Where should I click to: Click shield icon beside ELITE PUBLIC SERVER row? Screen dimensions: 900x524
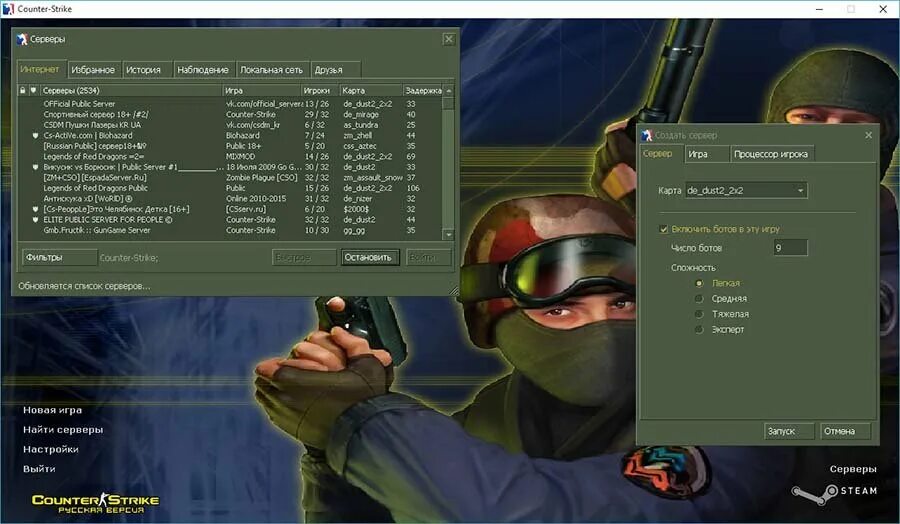(35, 220)
